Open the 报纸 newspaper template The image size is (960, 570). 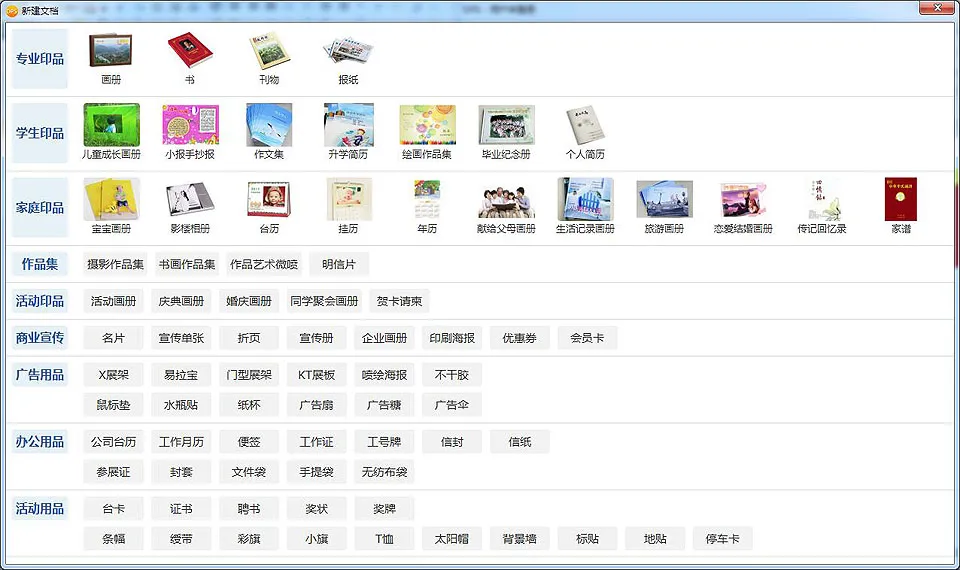348,52
